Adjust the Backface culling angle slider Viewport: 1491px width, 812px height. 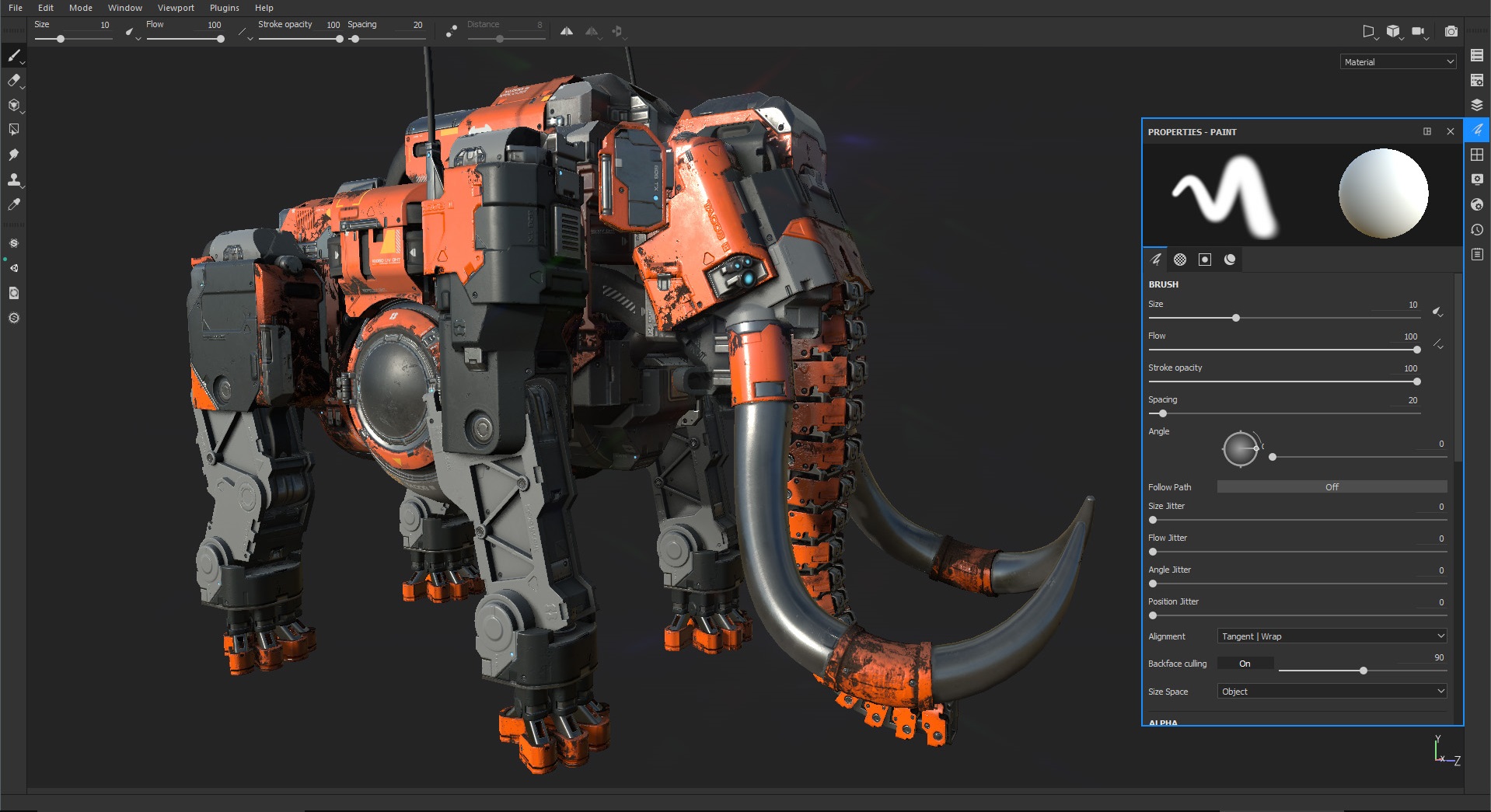1362,671
